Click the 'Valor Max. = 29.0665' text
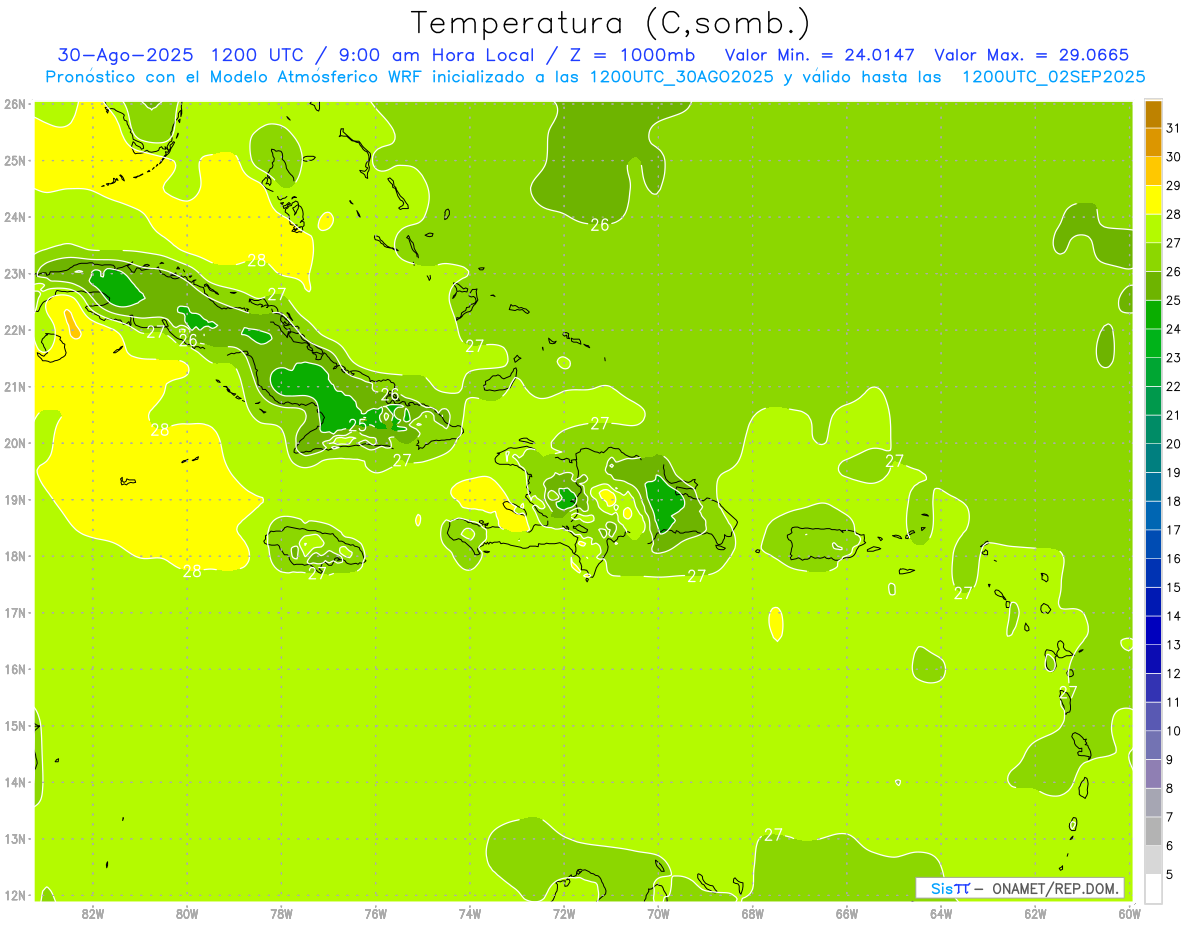Image resolution: width=1200 pixels, height=927 pixels. [1032, 55]
